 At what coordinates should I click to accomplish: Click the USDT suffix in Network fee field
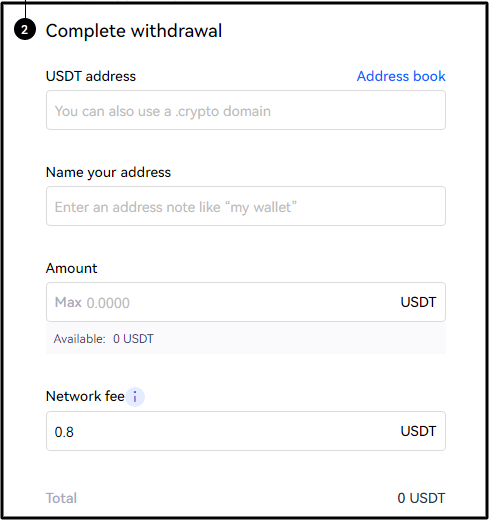tap(418, 431)
